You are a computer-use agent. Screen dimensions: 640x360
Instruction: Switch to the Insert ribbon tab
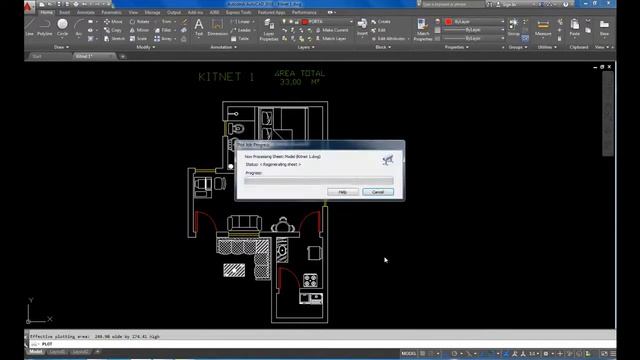pos(64,13)
